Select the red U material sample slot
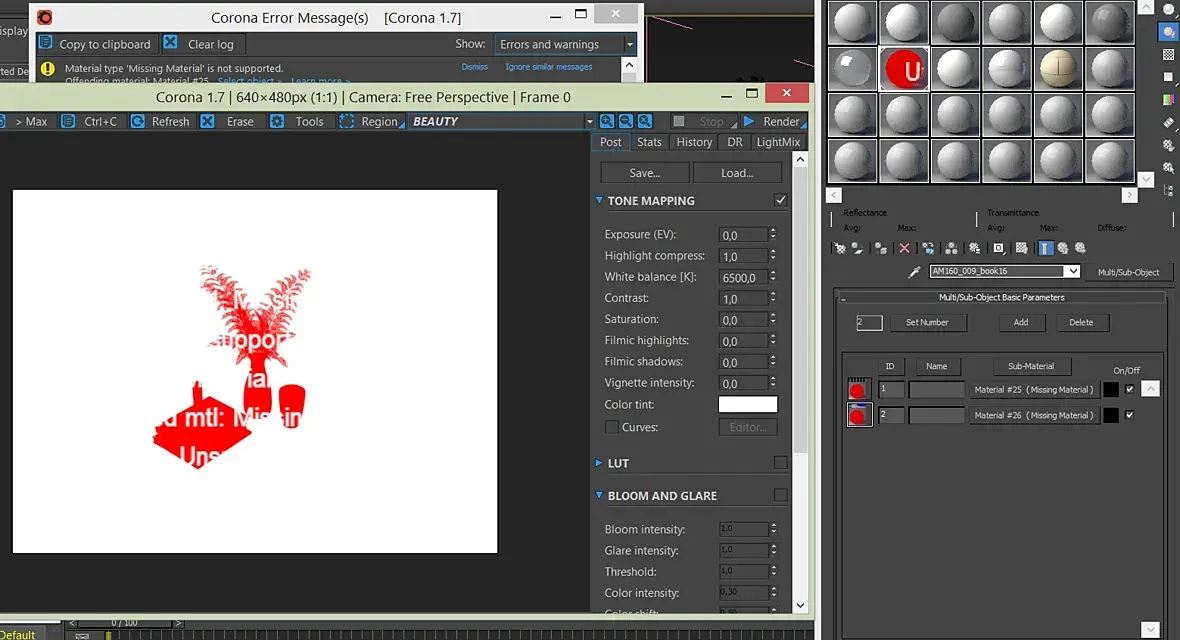This screenshot has width=1180, height=640. (905, 69)
